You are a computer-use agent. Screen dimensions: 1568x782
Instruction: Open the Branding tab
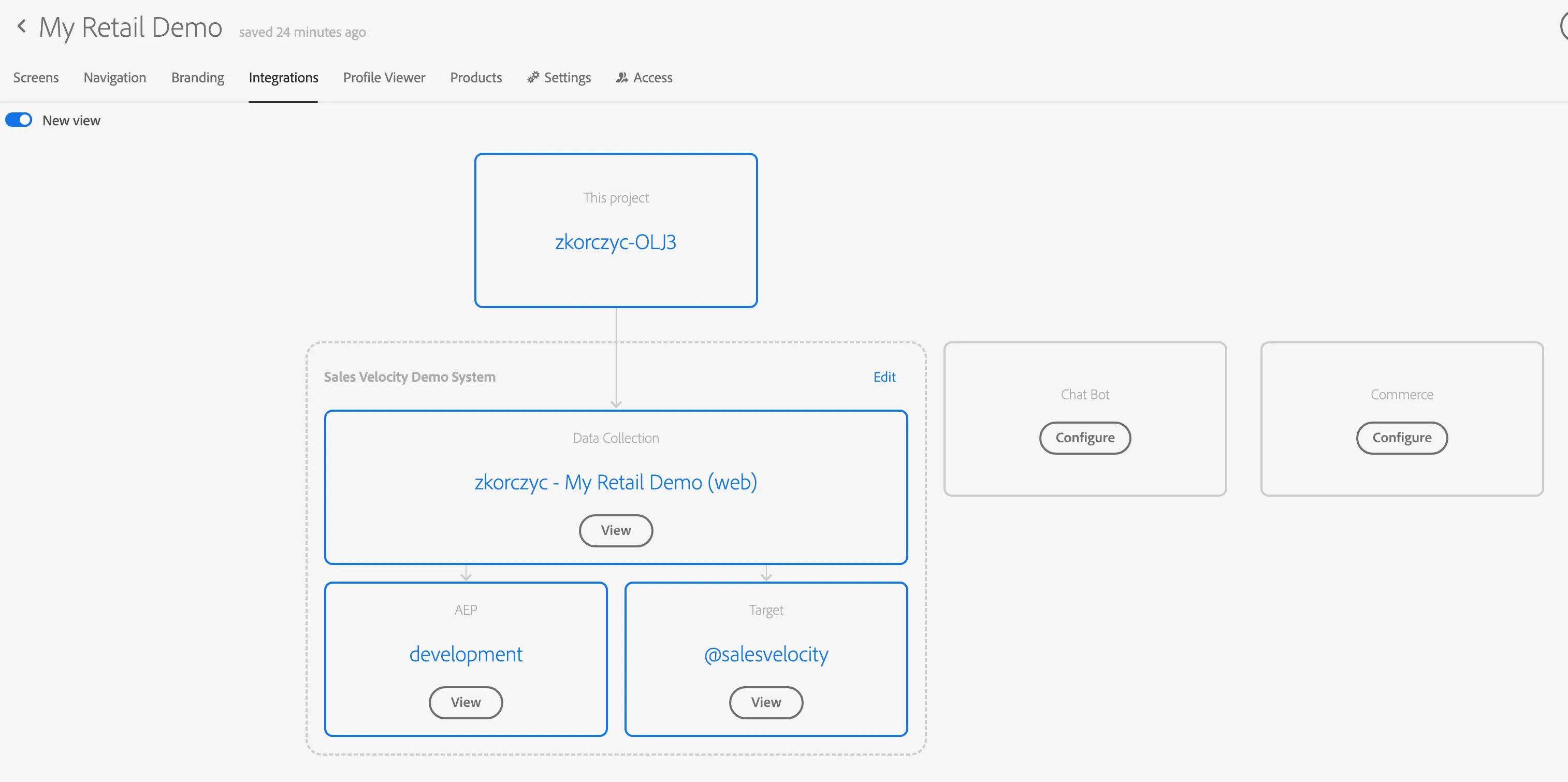[x=198, y=77]
